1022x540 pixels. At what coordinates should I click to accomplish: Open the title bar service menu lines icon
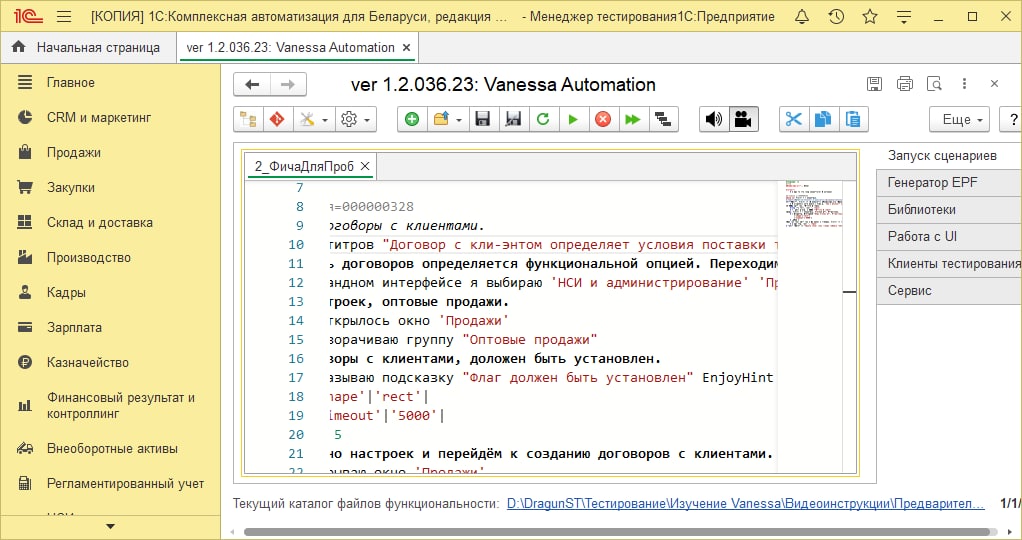pos(903,16)
